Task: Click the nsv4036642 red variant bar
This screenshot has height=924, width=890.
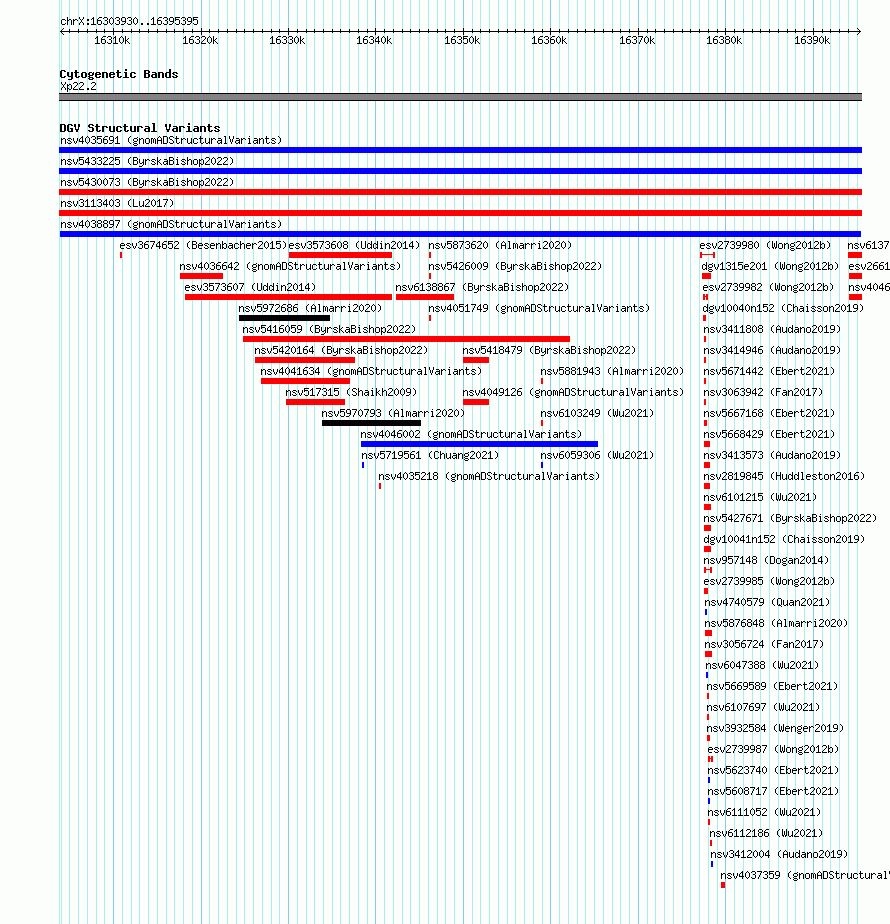Action: click(x=202, y=276)
